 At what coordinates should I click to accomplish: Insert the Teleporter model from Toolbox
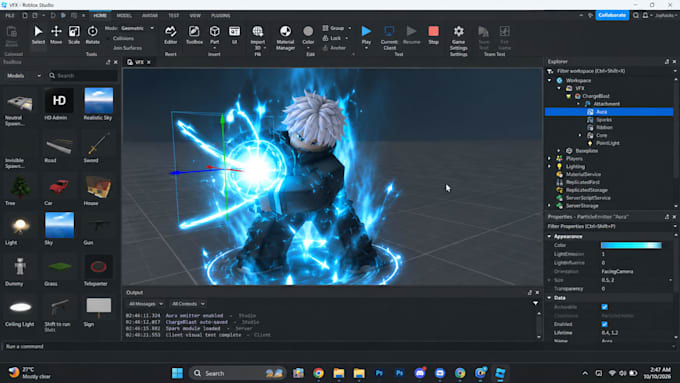[98, 271]
